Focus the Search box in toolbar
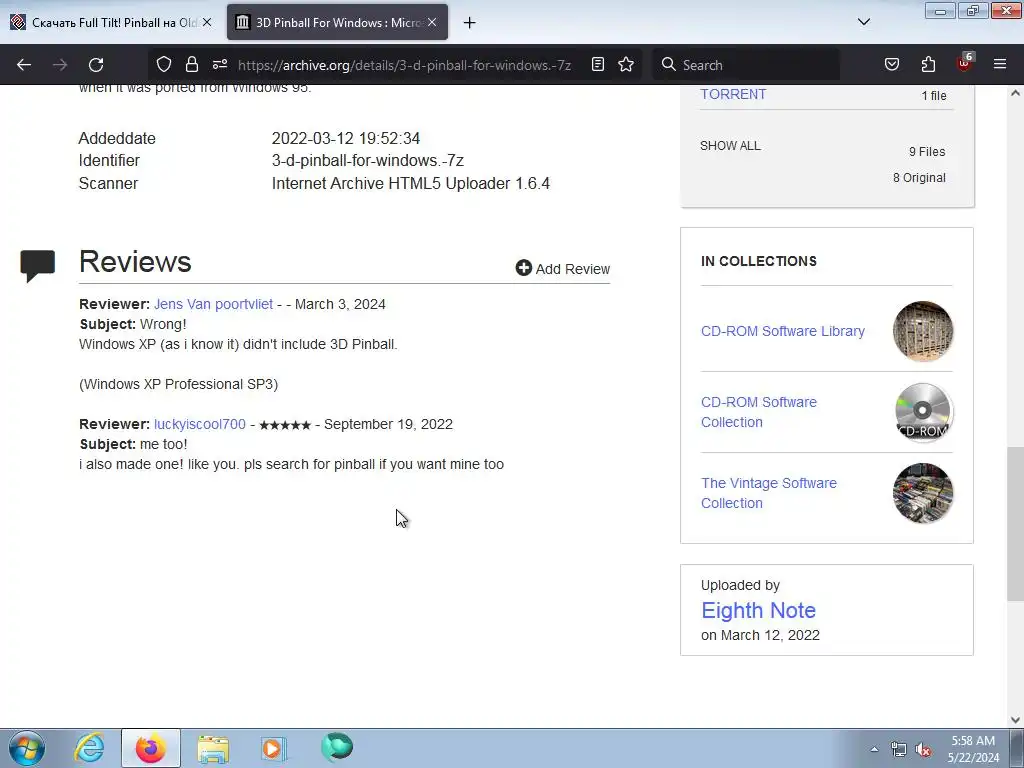 [746, 65]
